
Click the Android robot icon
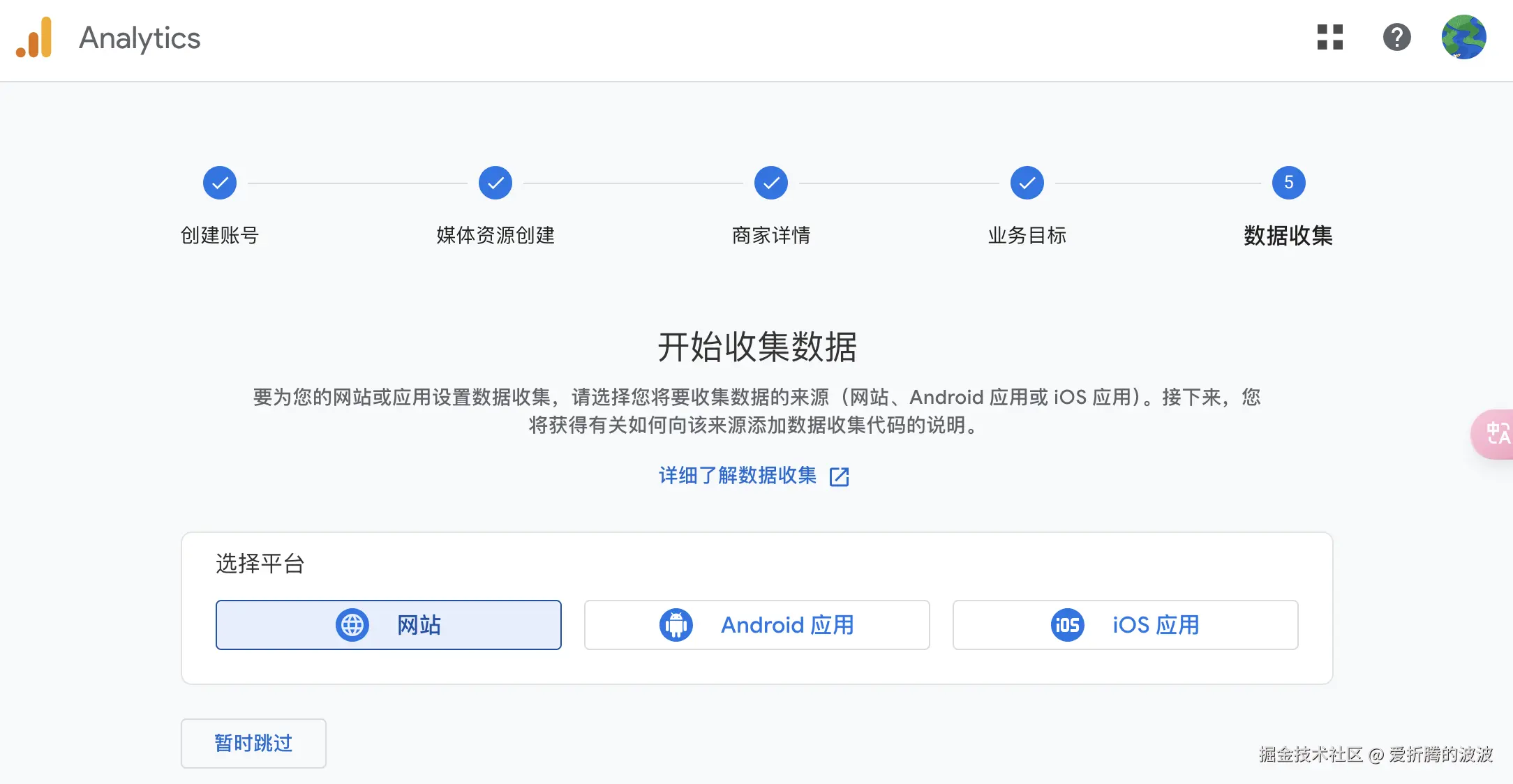point(676,625)
